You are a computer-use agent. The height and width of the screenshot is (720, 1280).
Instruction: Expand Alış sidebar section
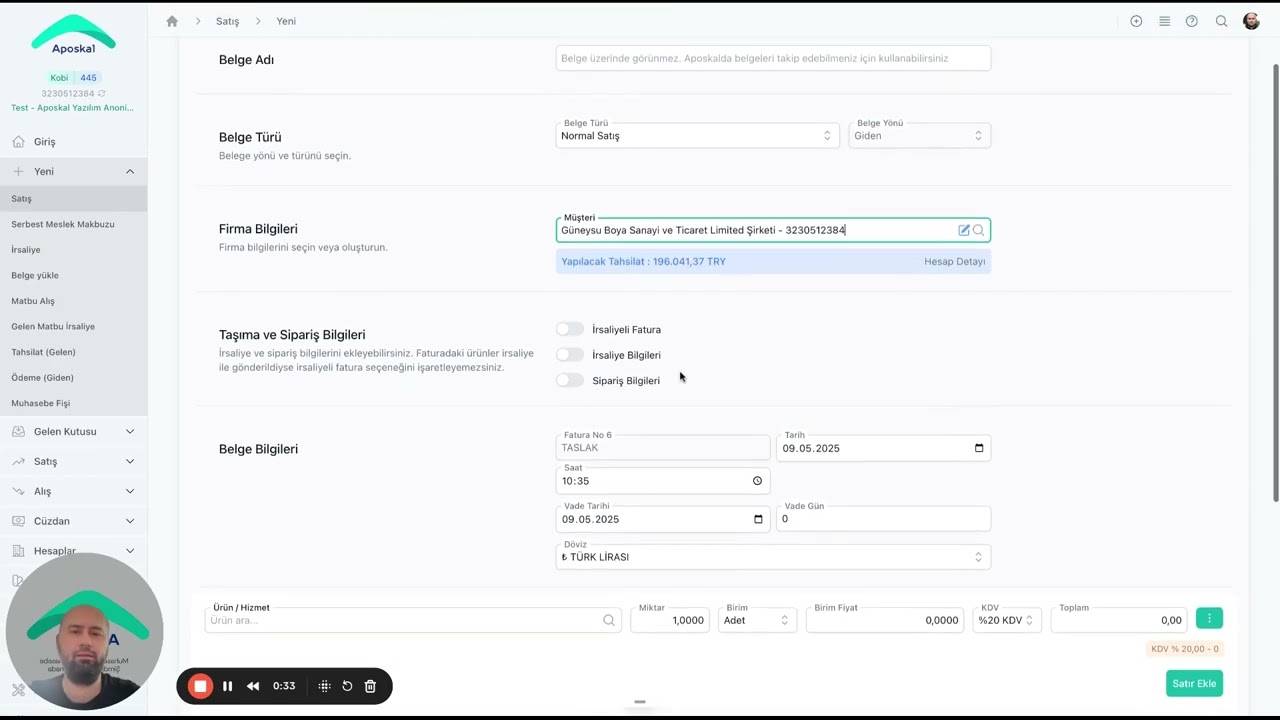(130, 491)
